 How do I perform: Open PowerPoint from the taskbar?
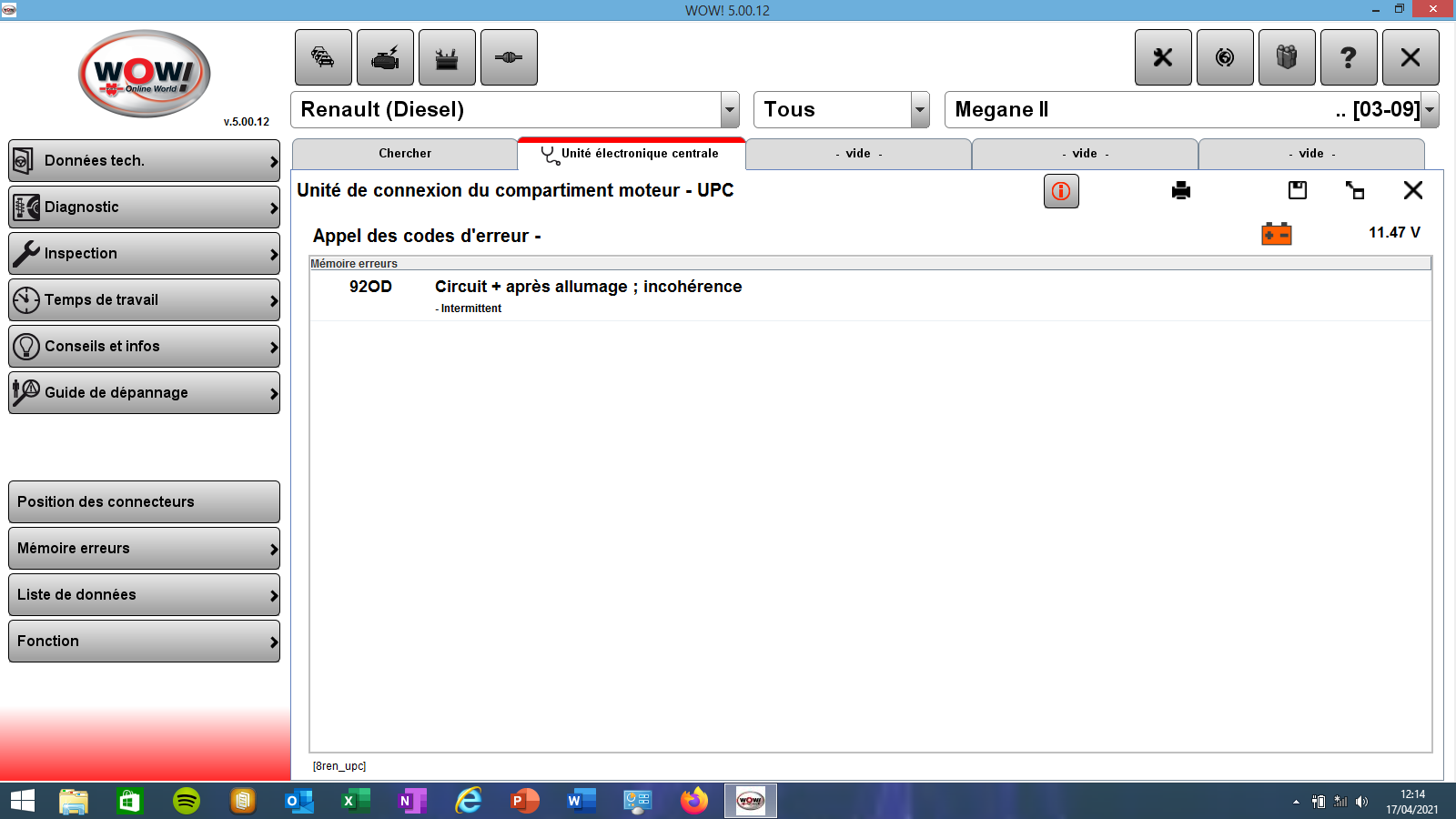[525, 801]
